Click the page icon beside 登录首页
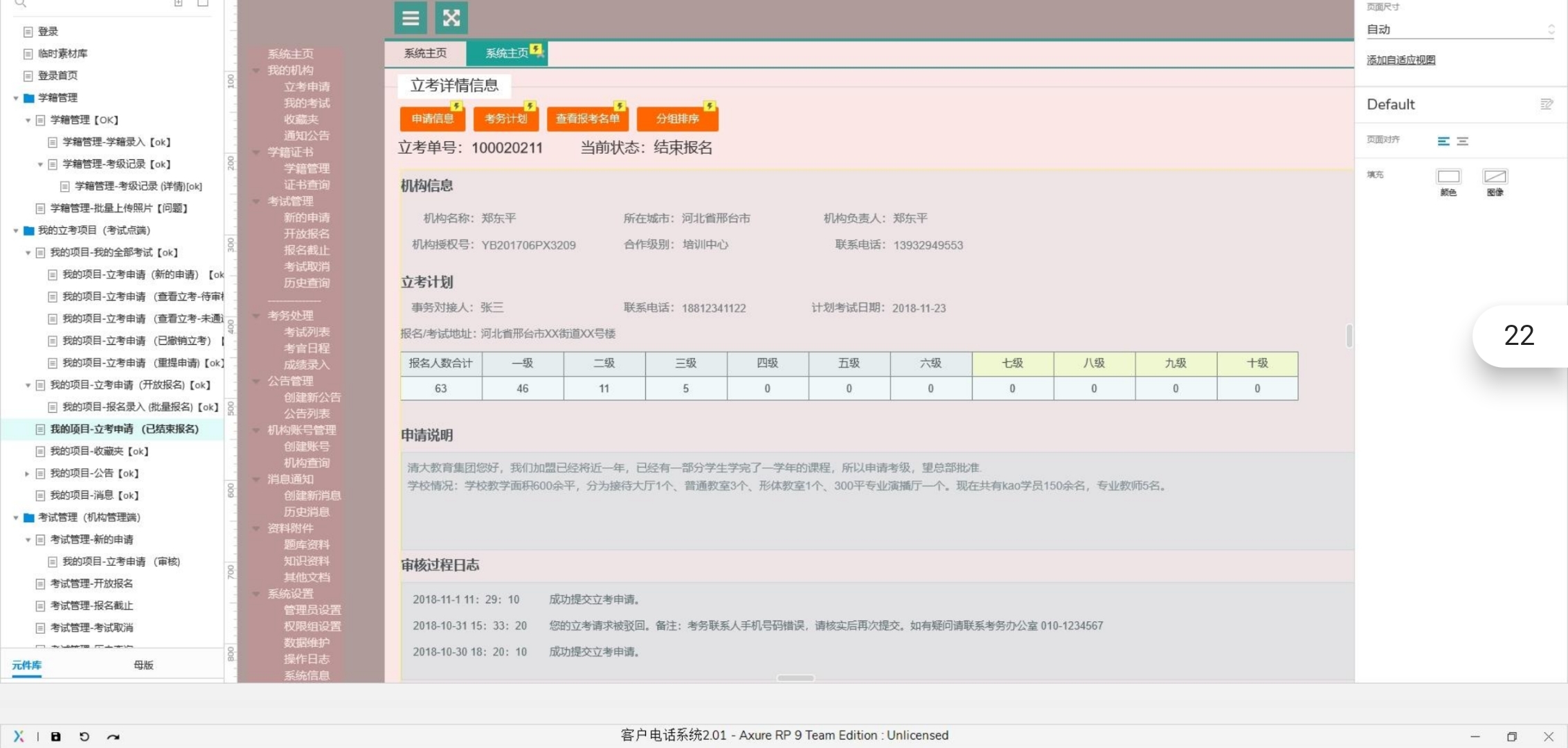The image size is (1568, 748). click(28, 75)
